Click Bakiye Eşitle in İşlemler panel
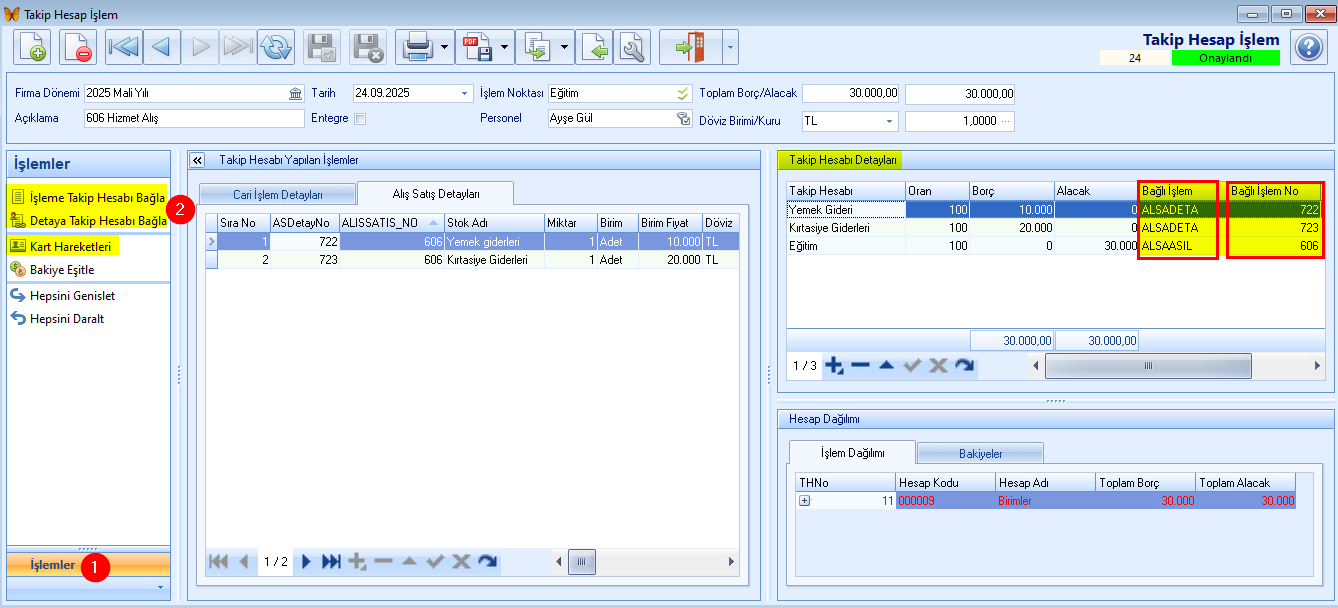Viewport: 1338px width, 608px height. [61, 270]
